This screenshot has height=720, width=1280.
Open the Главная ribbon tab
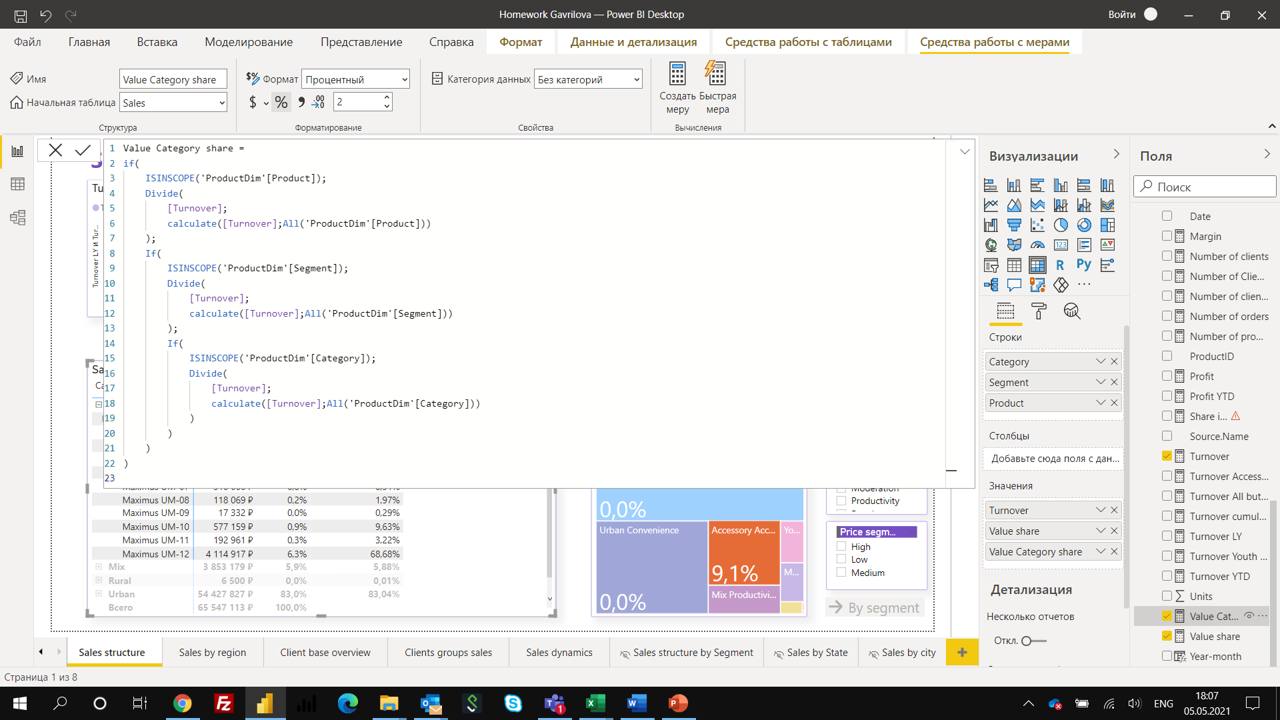coord(89,42)
